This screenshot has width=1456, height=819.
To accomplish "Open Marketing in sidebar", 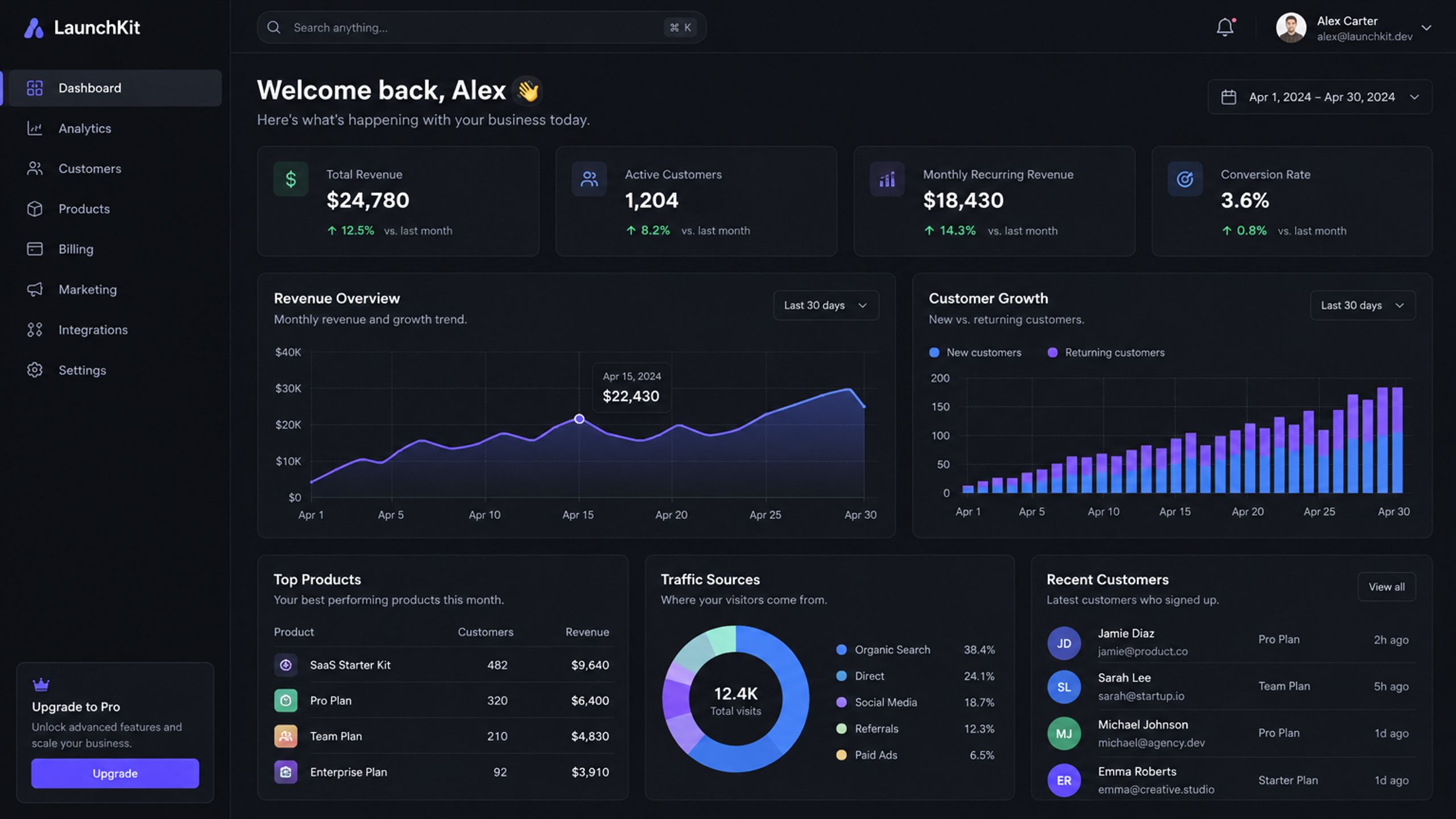I will (115, 289).
